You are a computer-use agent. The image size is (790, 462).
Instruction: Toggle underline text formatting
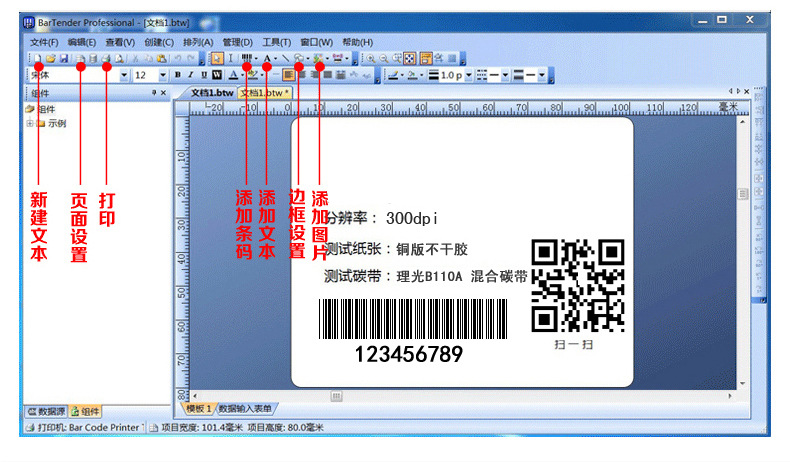[204, 75]
